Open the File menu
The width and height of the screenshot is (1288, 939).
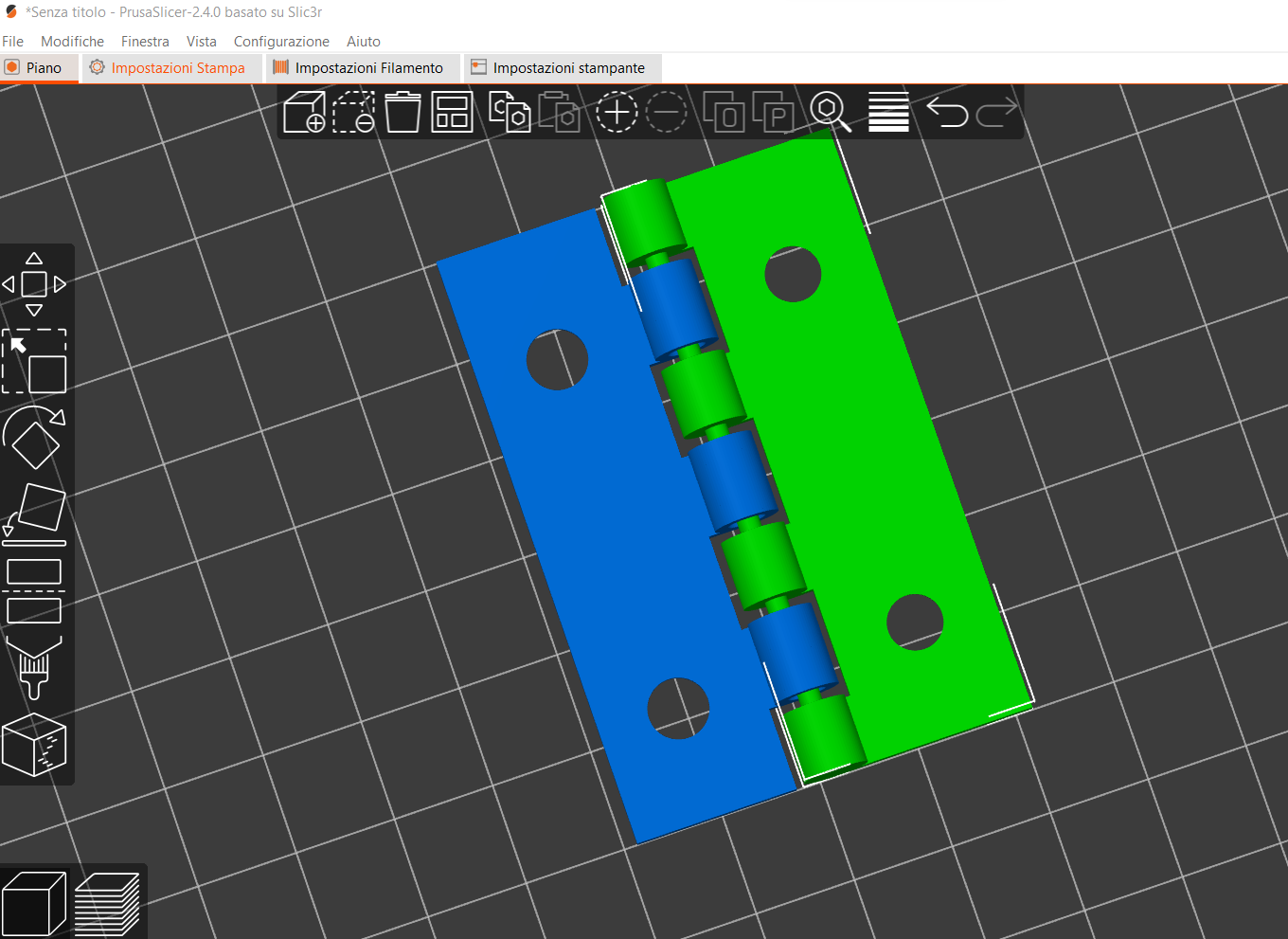tap(13, 42)
